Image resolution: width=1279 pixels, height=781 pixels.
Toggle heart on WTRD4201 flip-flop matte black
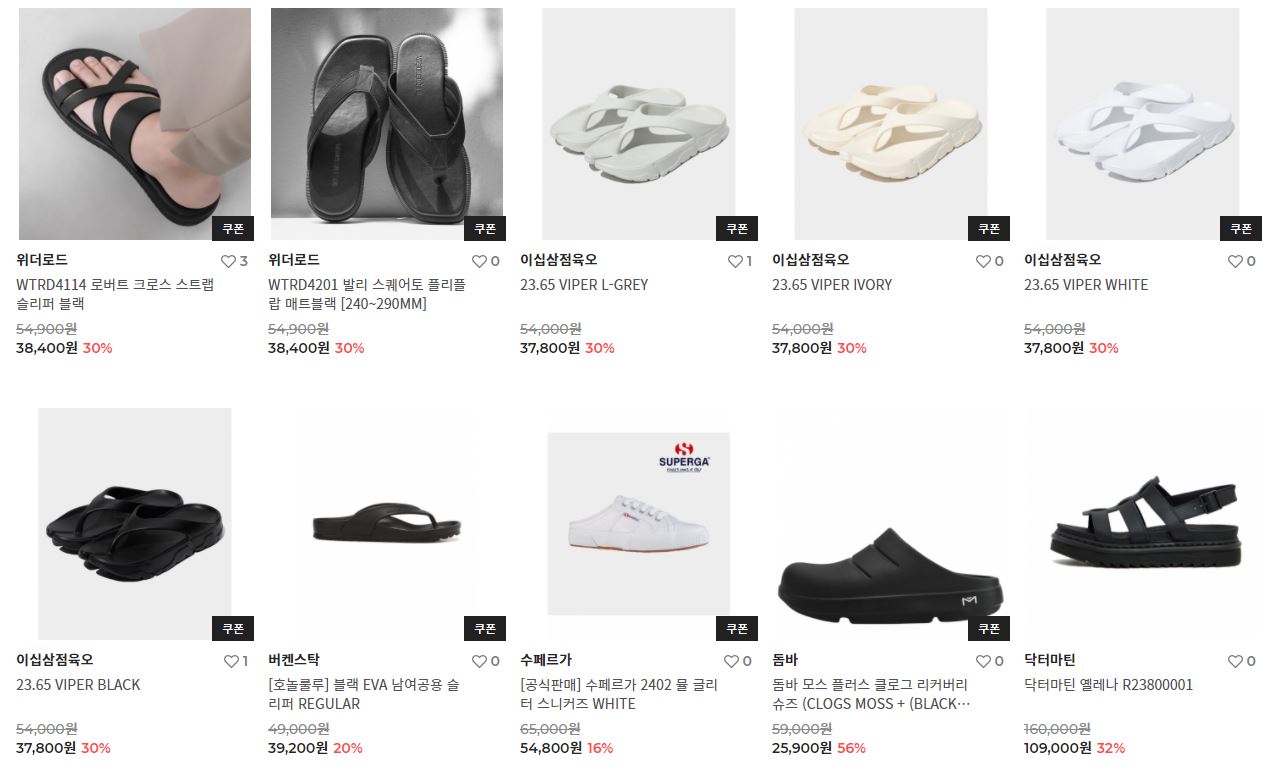[x=479, y=261]
